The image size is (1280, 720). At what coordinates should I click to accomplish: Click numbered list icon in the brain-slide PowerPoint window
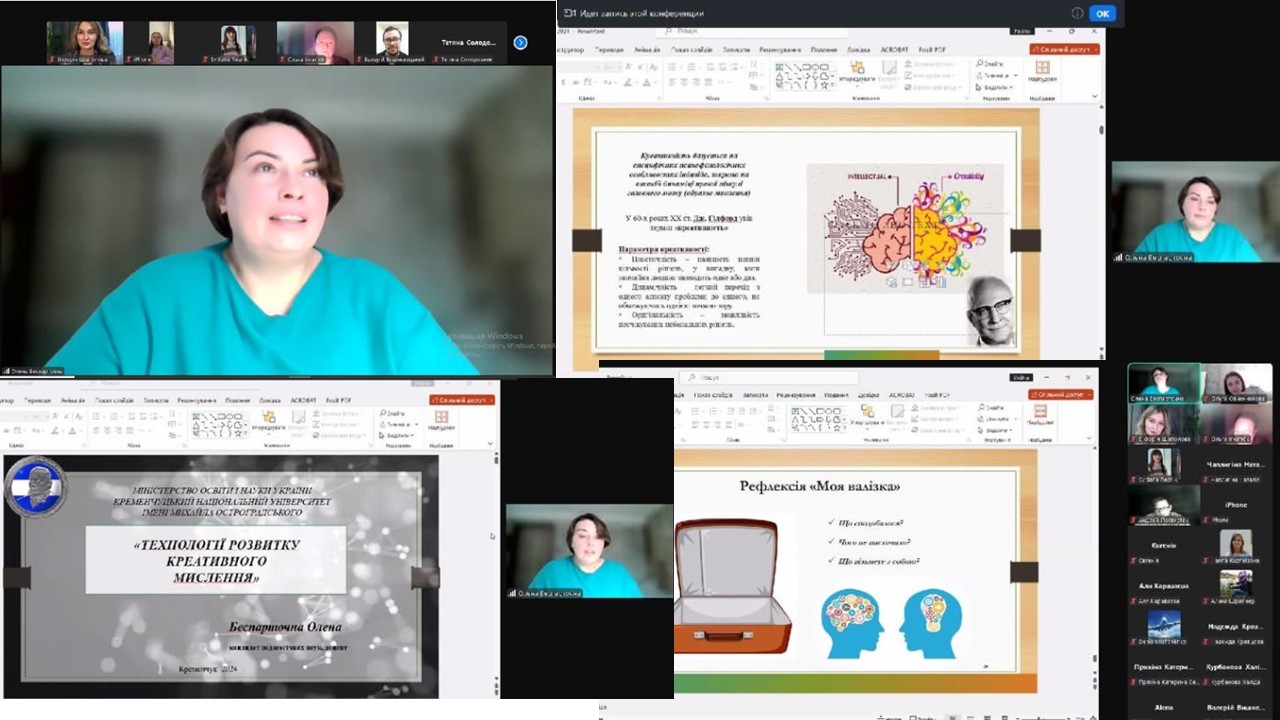[692, 67]
